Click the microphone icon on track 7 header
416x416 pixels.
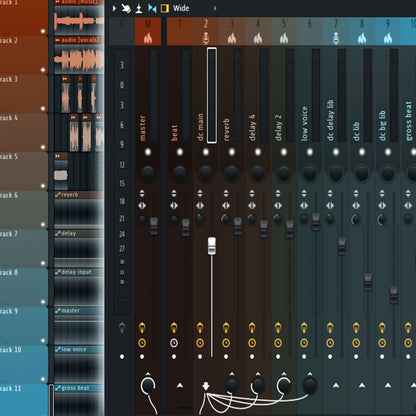coord(336,39)
